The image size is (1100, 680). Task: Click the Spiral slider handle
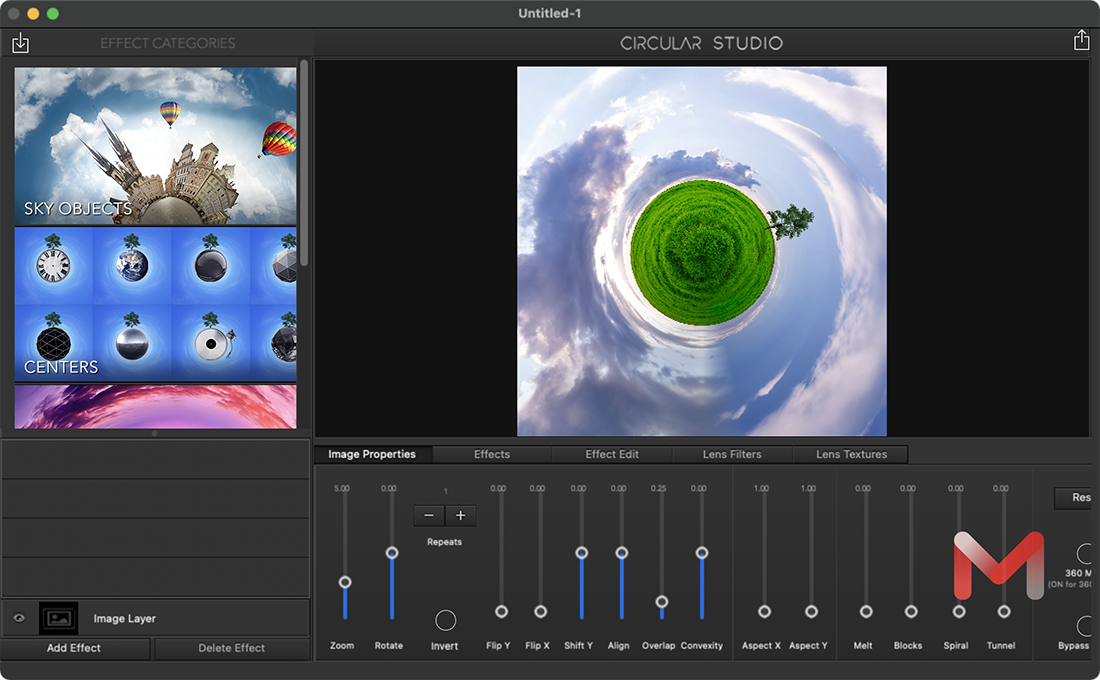coord(958,611)
